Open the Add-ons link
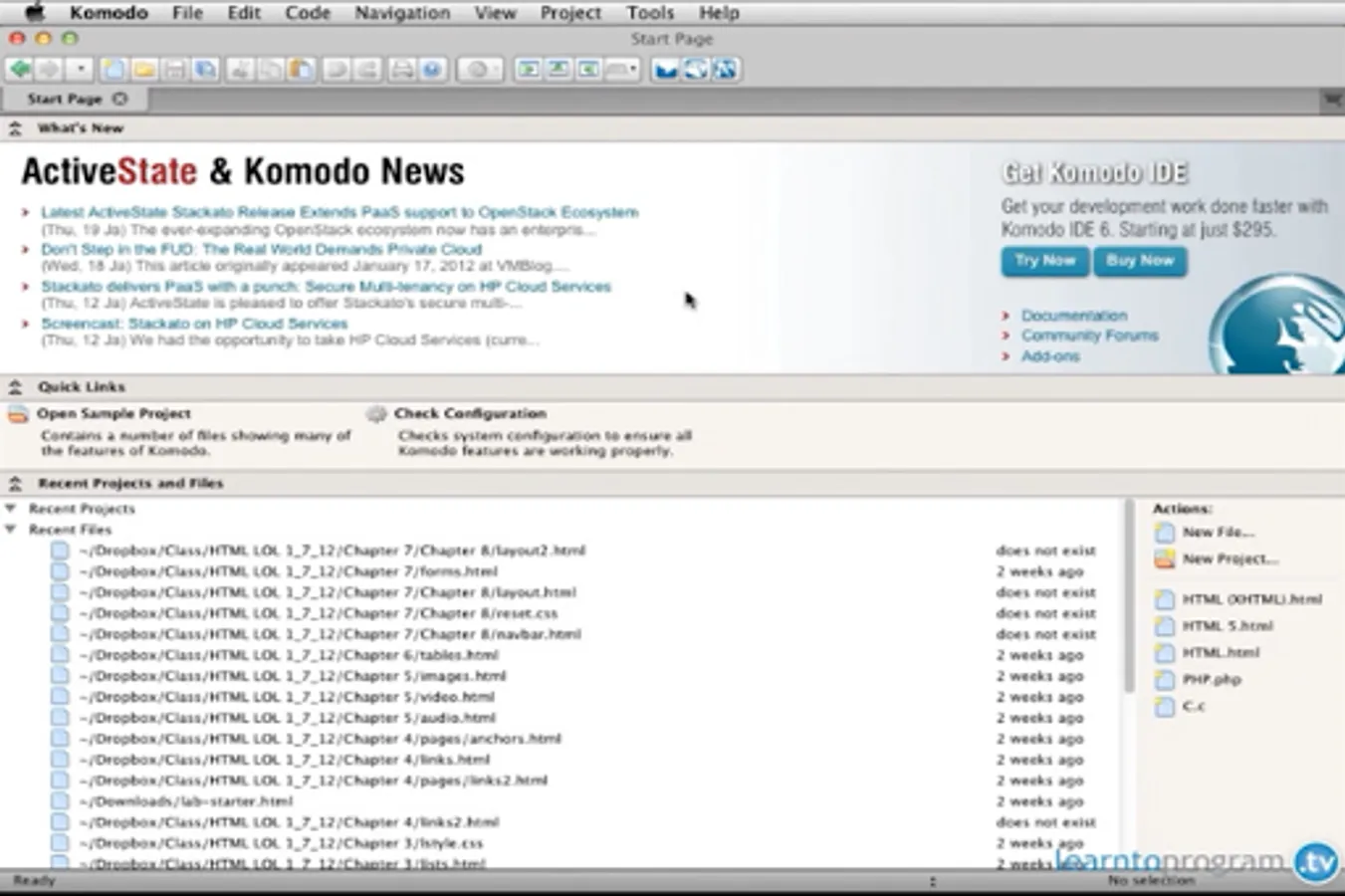 (1050, 356)
